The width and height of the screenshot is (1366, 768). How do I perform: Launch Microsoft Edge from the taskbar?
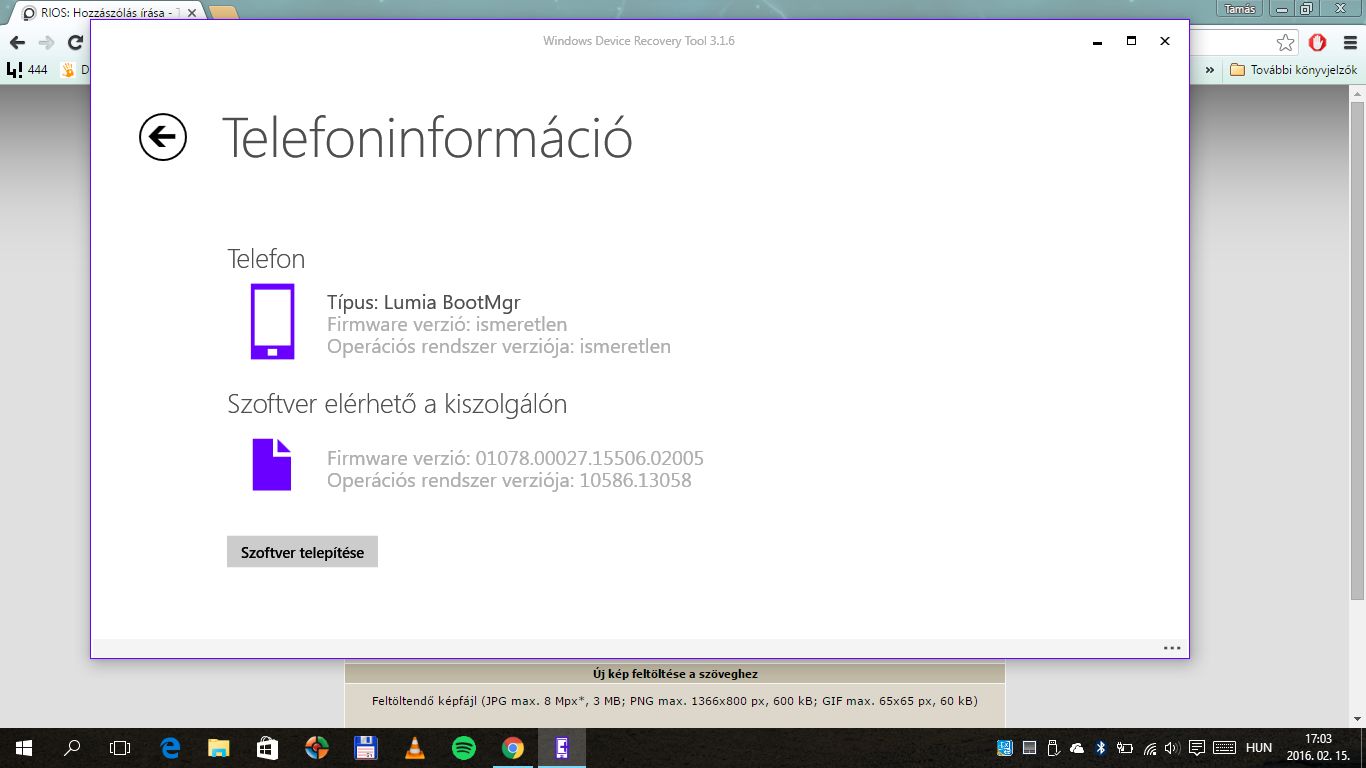[170, 748]
